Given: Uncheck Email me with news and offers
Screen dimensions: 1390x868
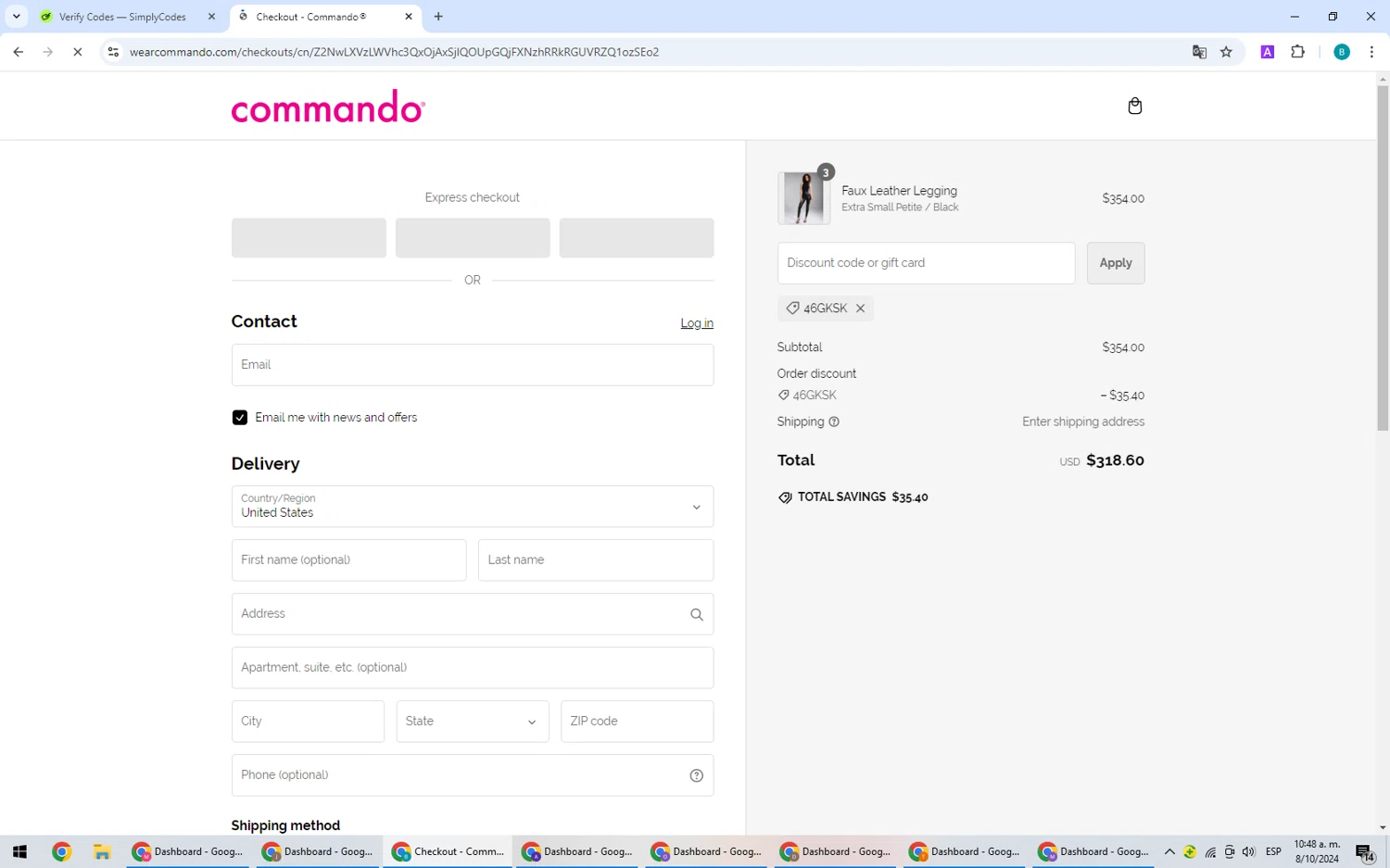Looking at the screenshot, I should point(240,418).
